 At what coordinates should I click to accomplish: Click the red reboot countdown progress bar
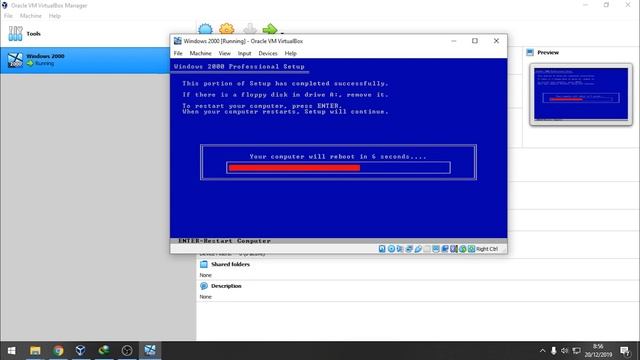tap(294, 167)
